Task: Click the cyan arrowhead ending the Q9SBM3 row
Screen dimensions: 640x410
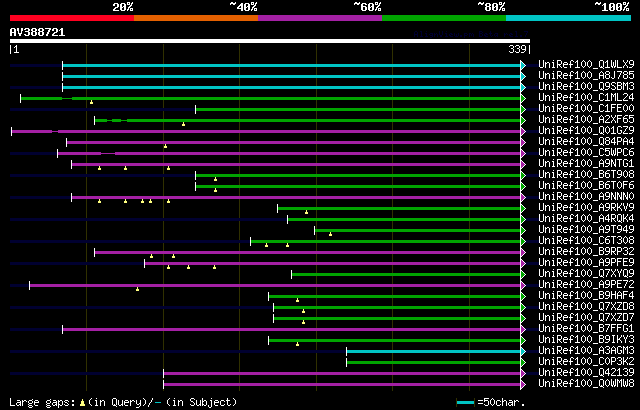Action: point(523,87)
